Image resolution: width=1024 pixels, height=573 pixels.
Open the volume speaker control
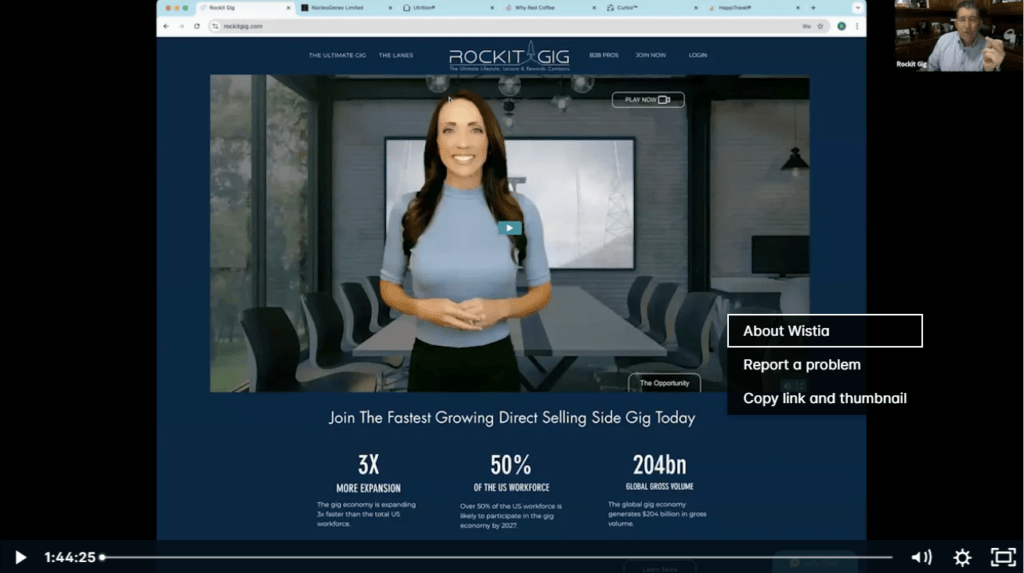(x=921, y=557)
